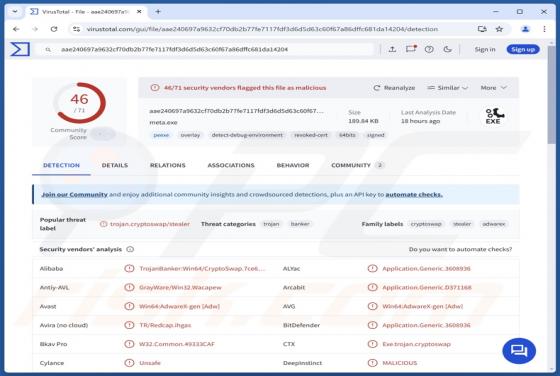
Task: Click the Popular threat label alert icon
Action: coord(104,224)
